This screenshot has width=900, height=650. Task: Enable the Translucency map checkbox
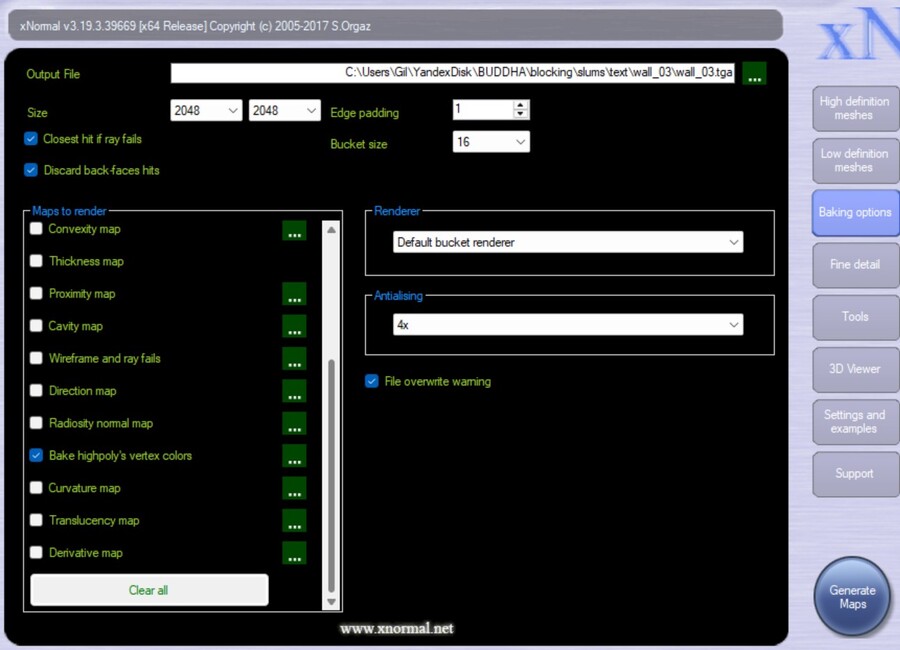coord(36,520)
